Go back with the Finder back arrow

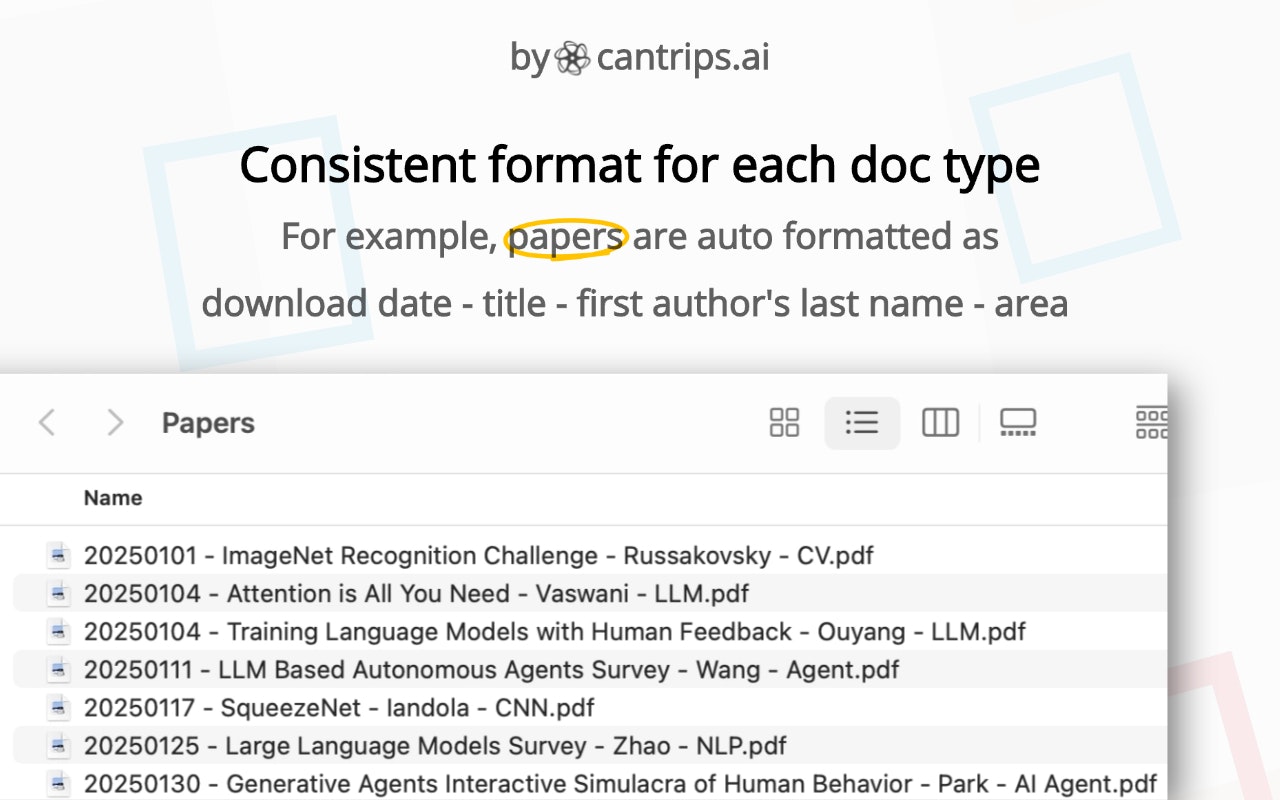pyautogui.click(x=46, y=423)
